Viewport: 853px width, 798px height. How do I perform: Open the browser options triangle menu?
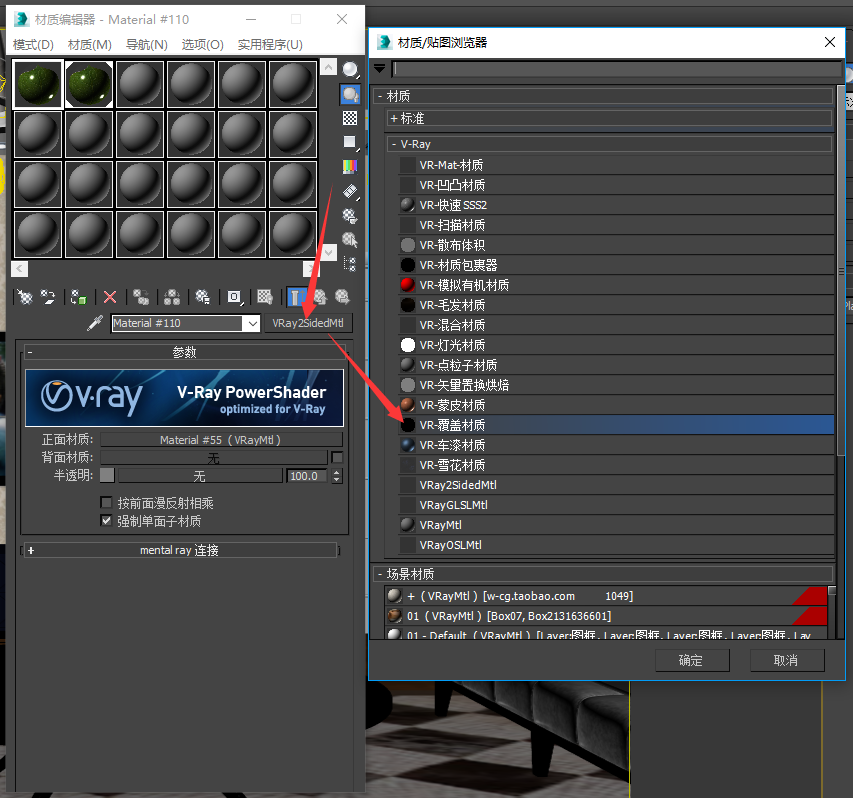tap(380, 68)
